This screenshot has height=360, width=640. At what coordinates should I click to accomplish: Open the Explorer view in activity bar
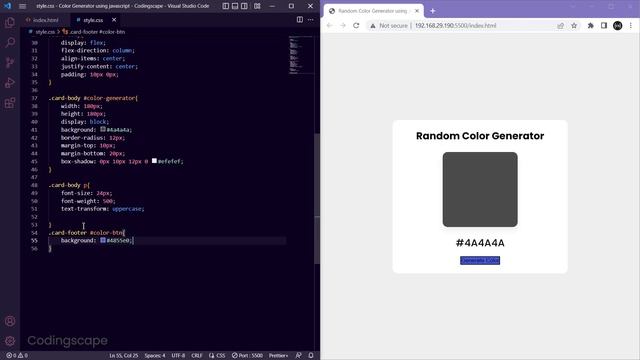(x=10, y=22)
